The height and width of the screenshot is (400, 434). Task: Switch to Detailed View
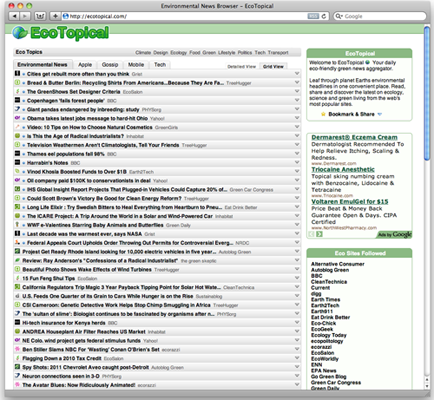coord(242,67)
